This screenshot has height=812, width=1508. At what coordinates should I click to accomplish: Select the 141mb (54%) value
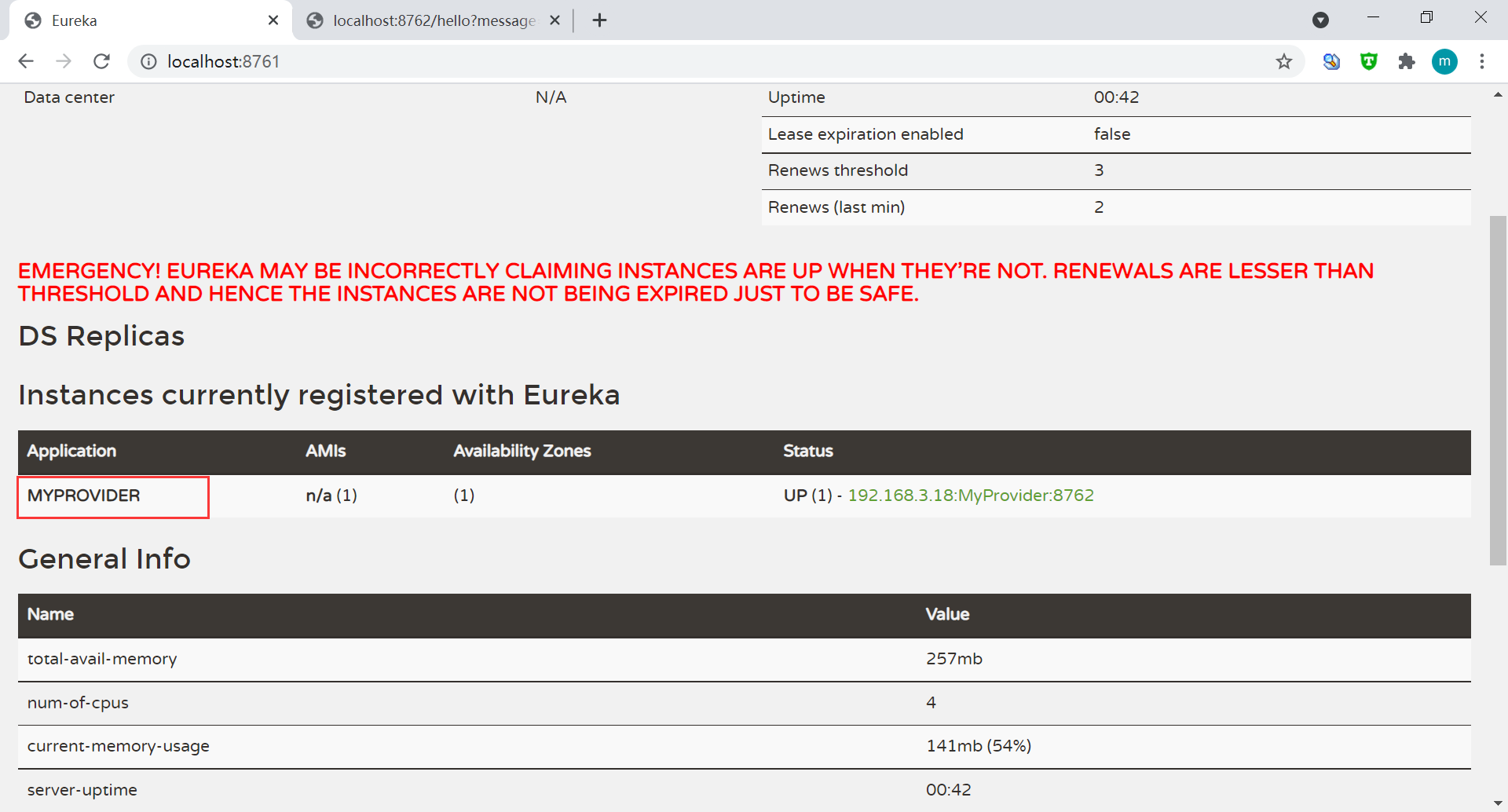979,746
